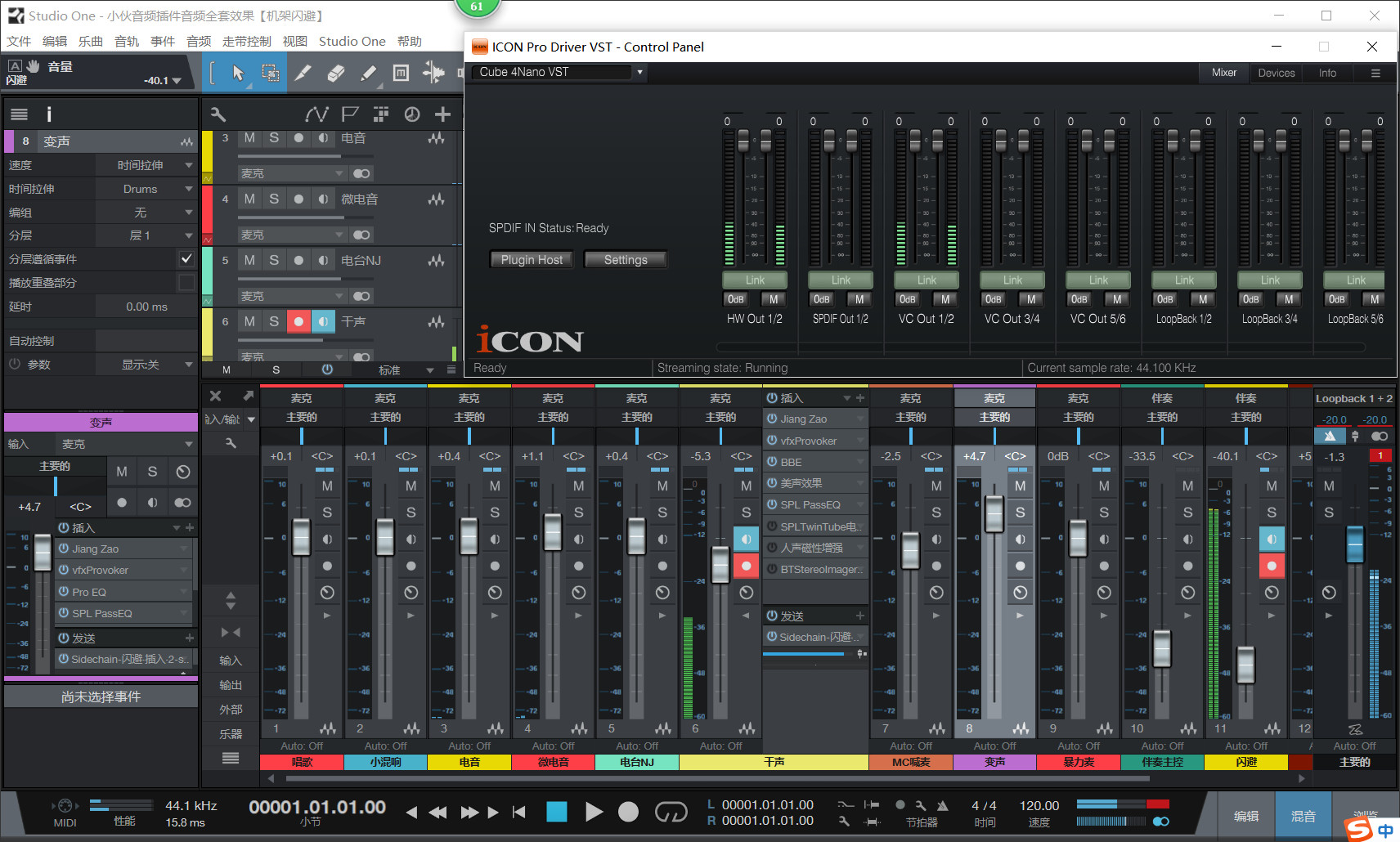This screenshot has width=1400, height=842.
Task: Open the 走带控制 menu
Action: click(247, 41)
